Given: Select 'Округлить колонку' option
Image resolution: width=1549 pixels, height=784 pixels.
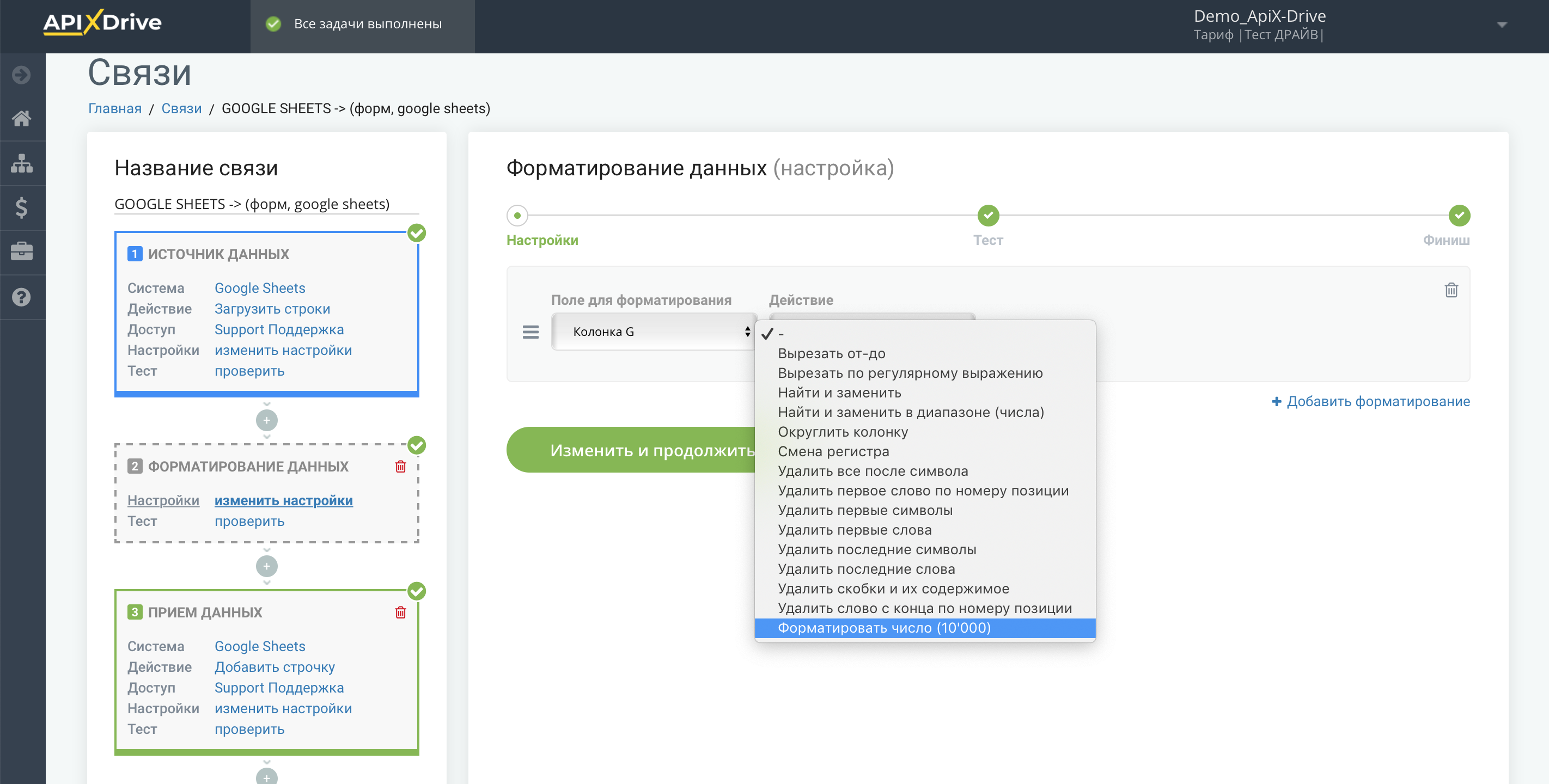Looking at the screenshot, I should pyautogui.click(x=925, y=432).
